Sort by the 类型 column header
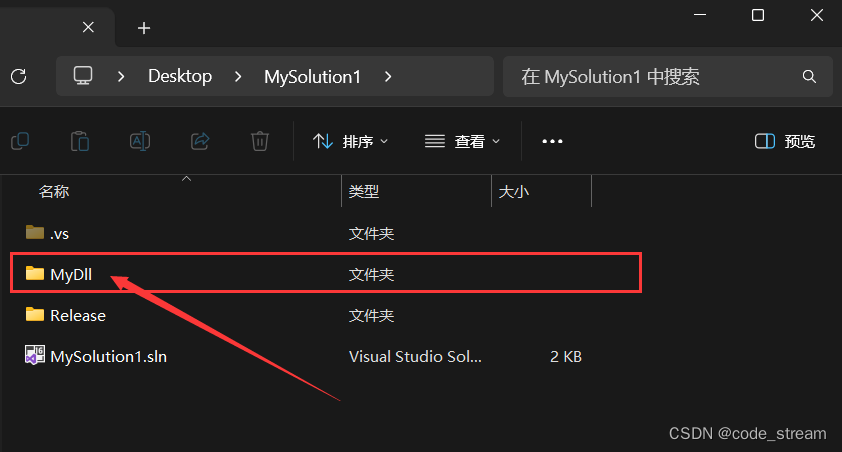The height and width of the screenshot is (452, 842). pos(364,192)
